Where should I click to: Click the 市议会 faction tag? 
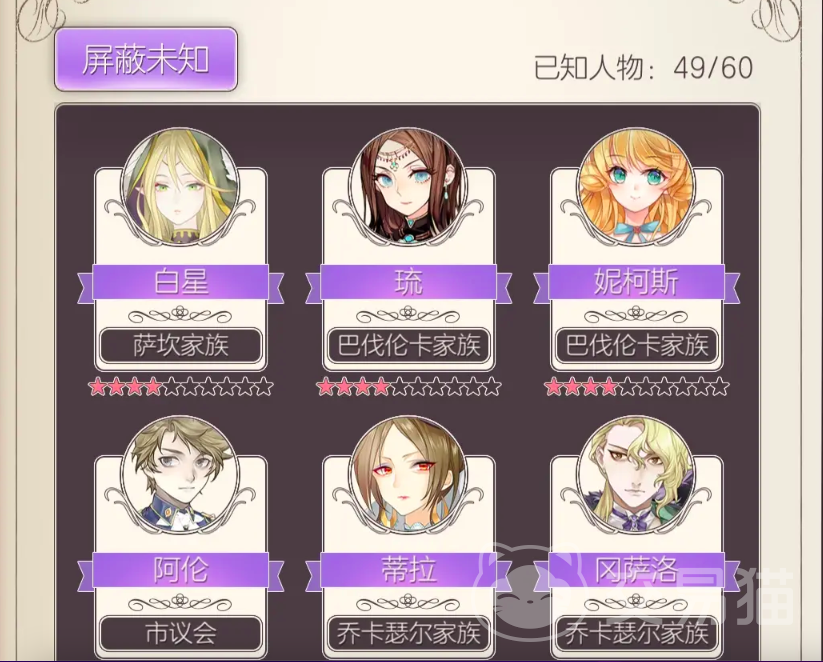pyautogui.click(x=181, y=633)
